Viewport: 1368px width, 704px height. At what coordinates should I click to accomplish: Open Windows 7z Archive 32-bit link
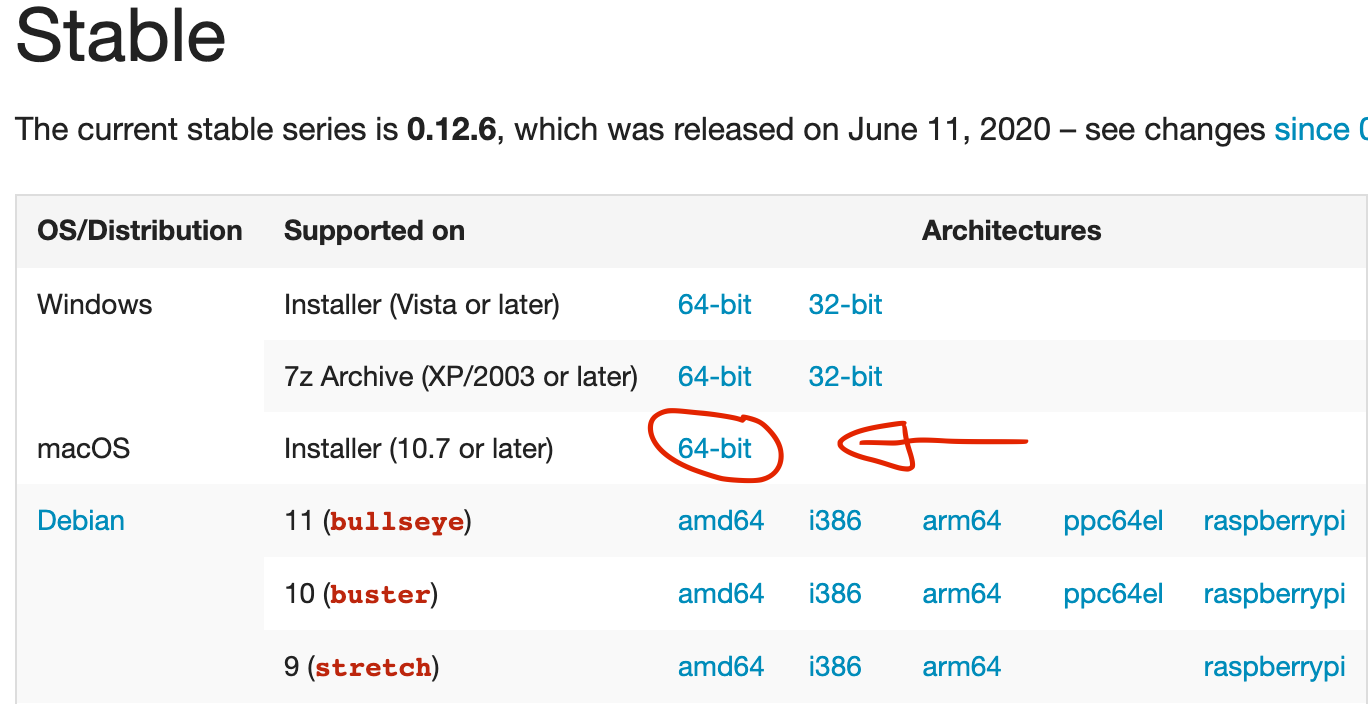[845, 376]
